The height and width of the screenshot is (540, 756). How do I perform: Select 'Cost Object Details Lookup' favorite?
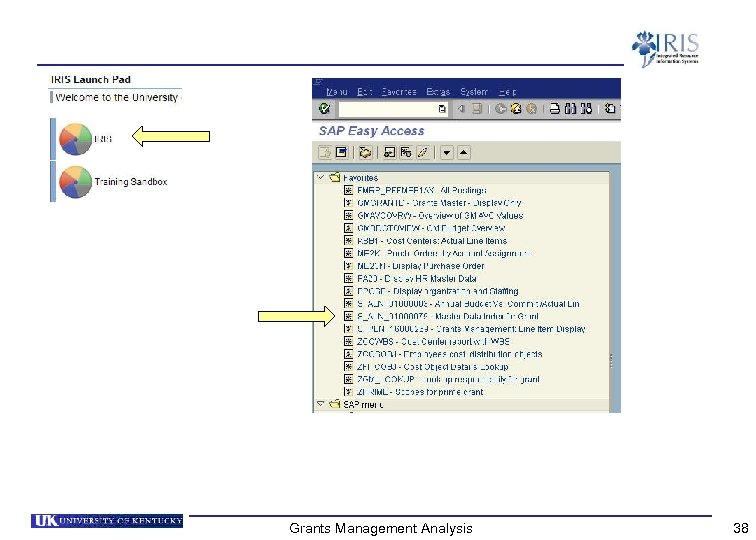click(433, 366)
